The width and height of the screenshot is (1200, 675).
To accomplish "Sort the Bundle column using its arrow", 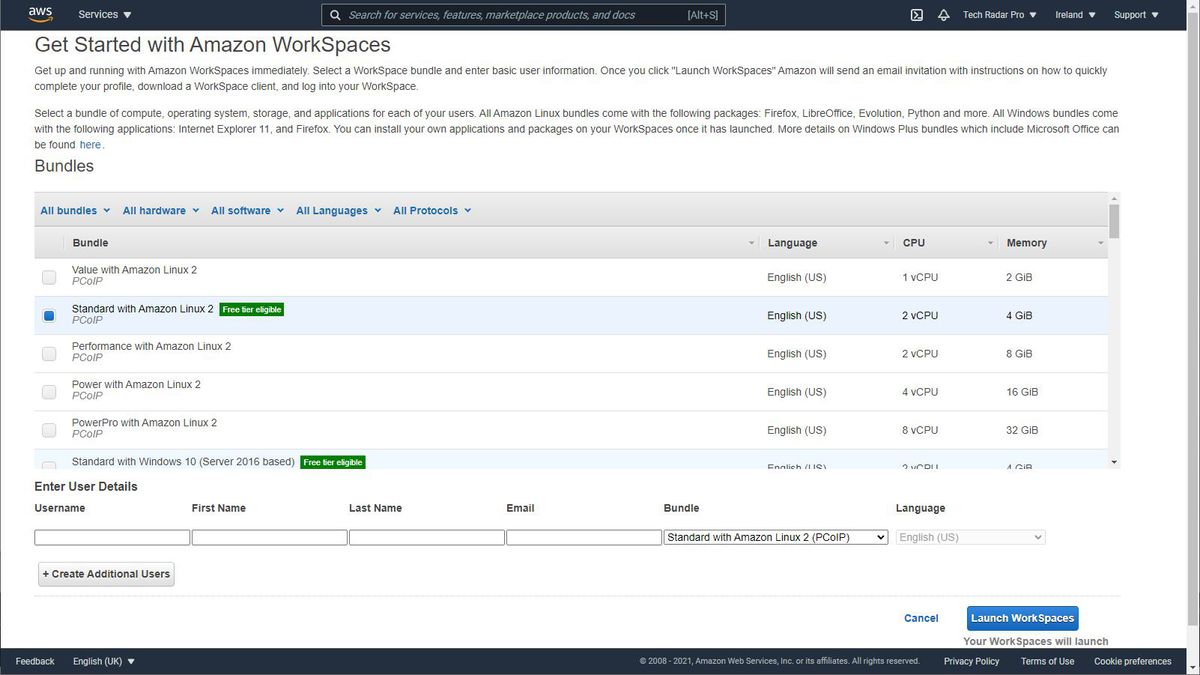I will coord(751,242).
